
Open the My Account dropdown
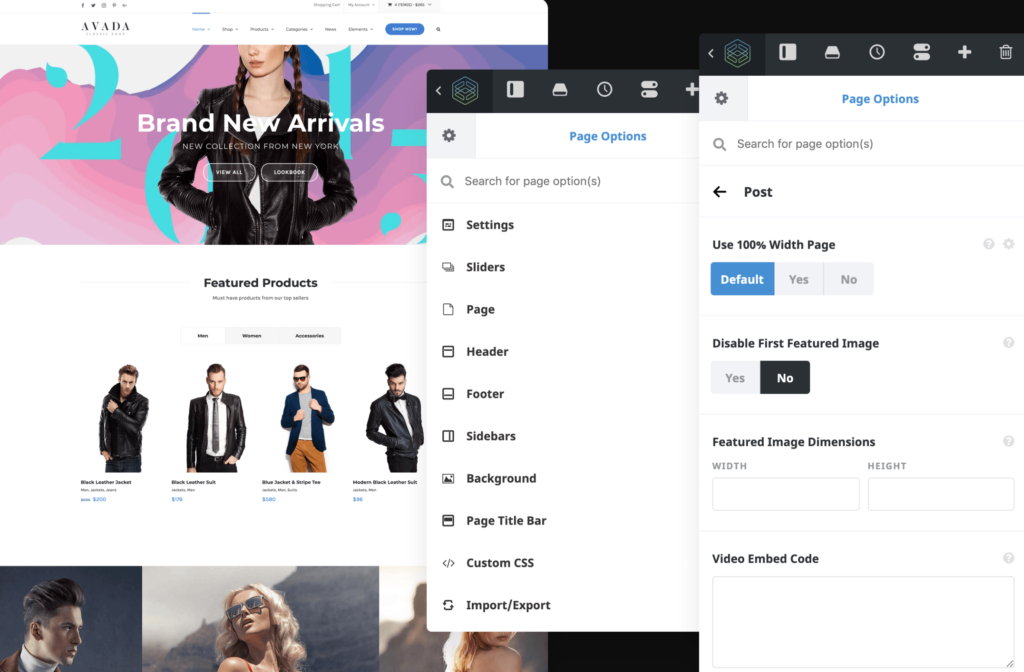click(361, 5)
